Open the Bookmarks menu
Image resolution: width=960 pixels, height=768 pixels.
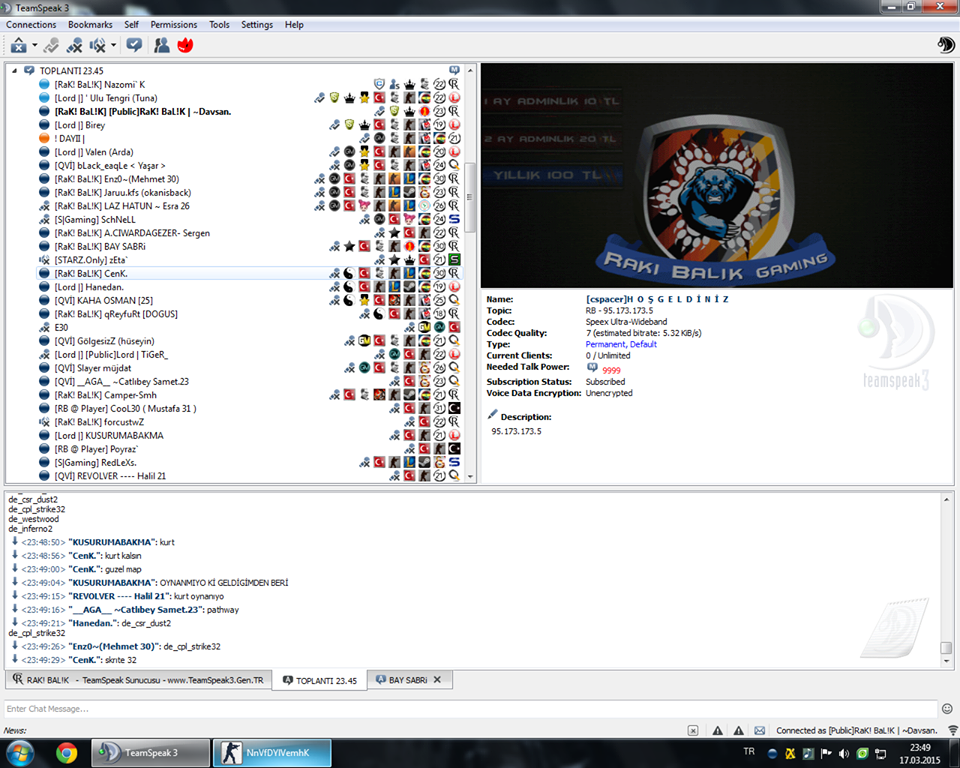tap(90, 24)
